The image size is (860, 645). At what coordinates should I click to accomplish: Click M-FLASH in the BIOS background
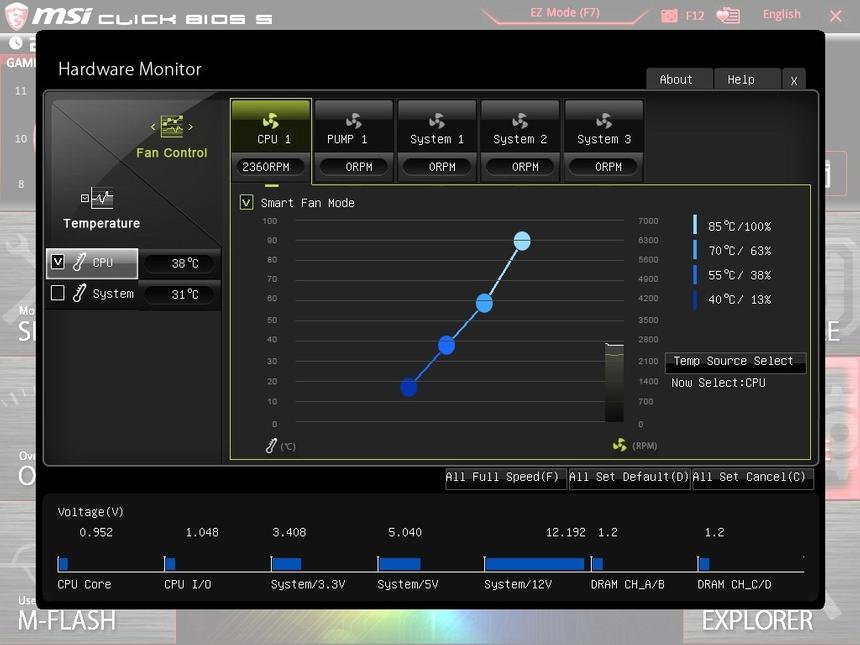67,621
